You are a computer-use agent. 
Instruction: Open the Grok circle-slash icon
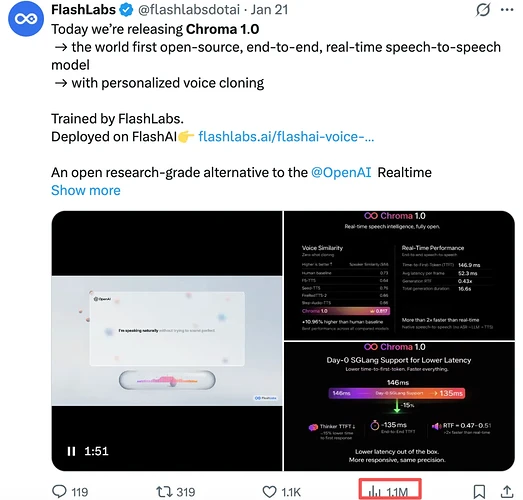483,9
